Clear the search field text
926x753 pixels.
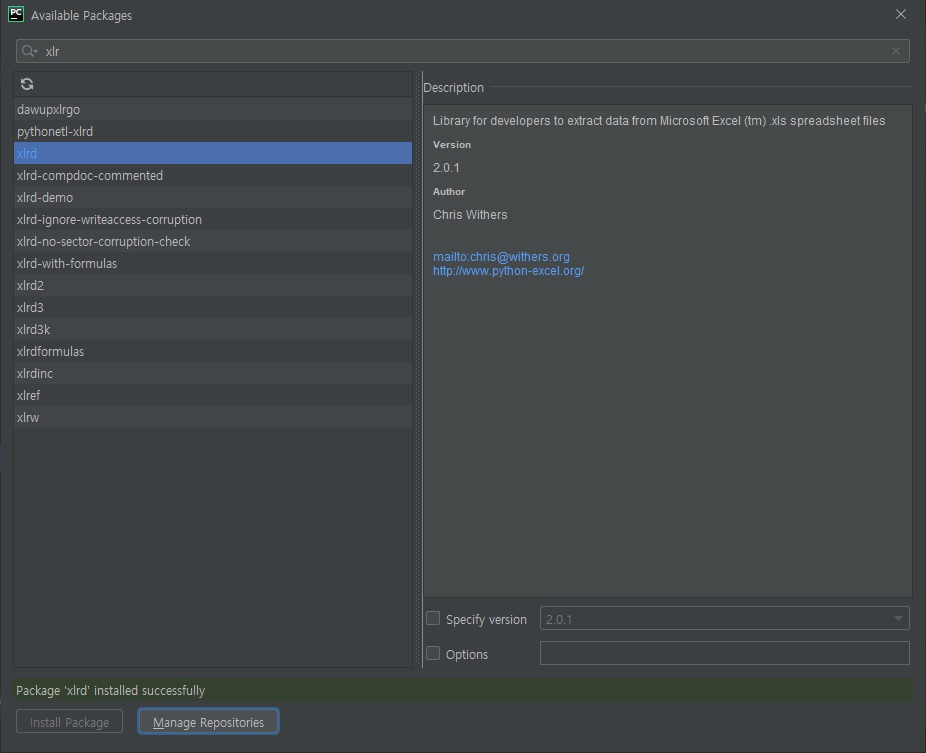point(896,51)
